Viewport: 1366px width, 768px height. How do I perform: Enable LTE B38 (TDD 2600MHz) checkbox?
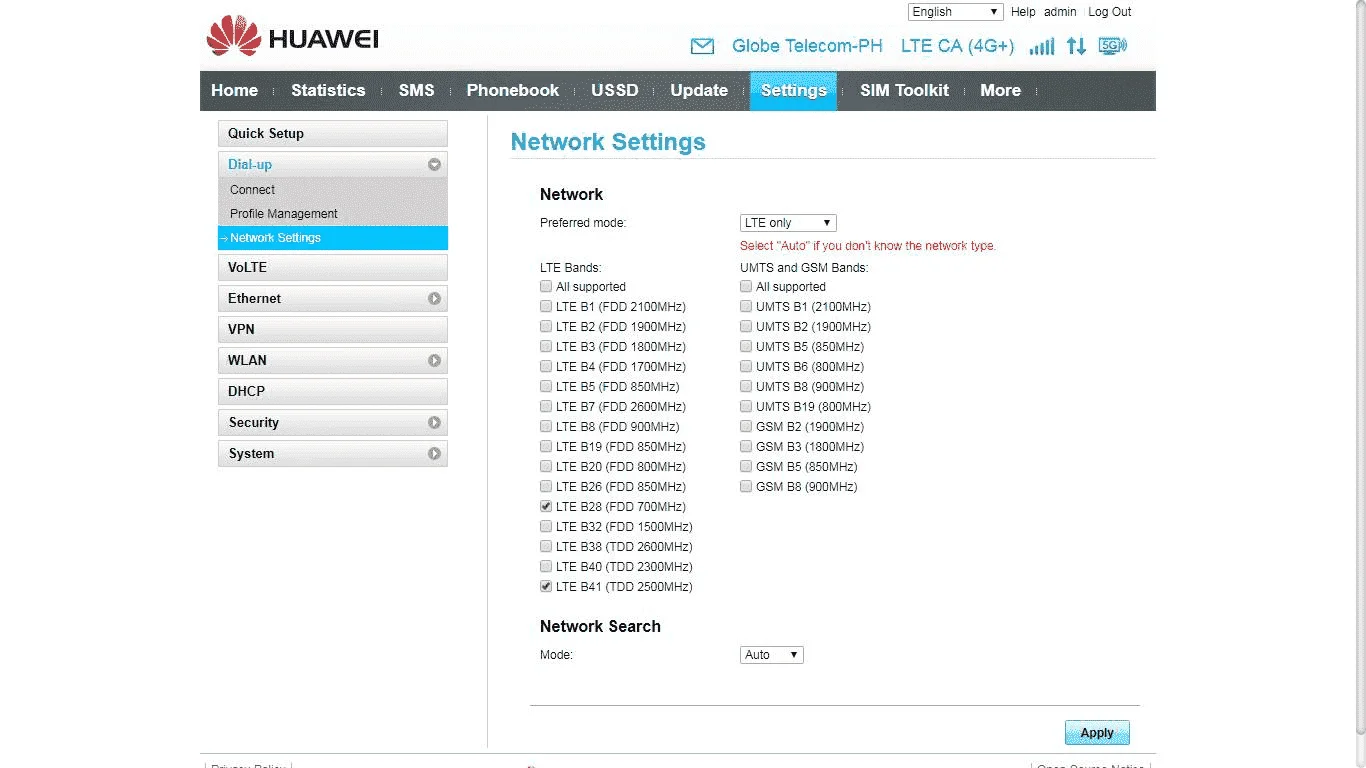(546, 547)
